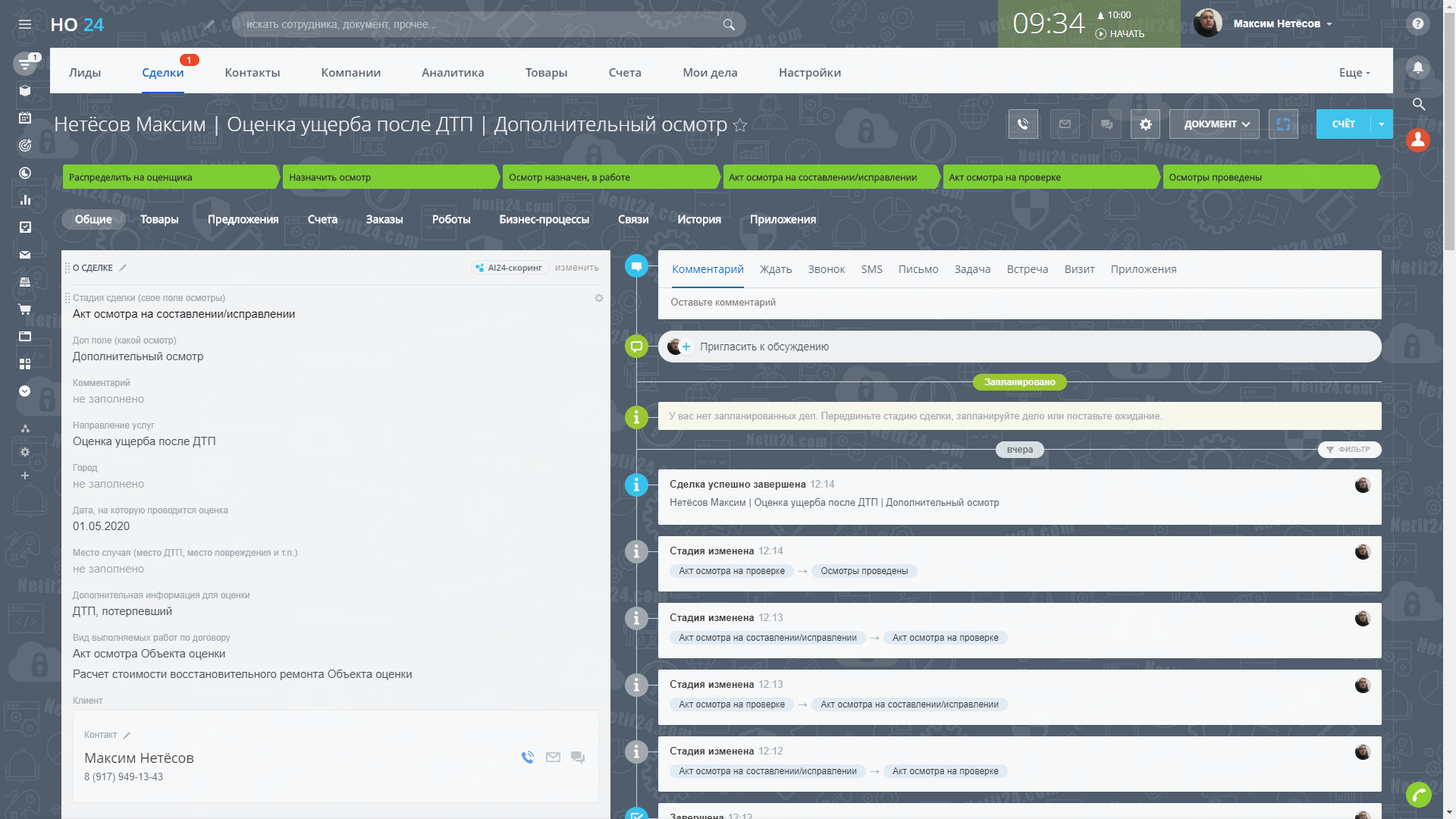Open the gear settings icon near Документ
The width and height of the screenshot is (1456, 819).
1145,124
